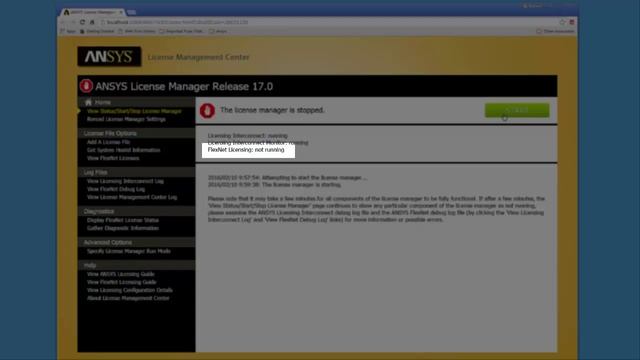Viewport: 640px width, 360px height.
Task: Open View Status/Start/Stop License Manager
Action: click(x=134, y=111)
